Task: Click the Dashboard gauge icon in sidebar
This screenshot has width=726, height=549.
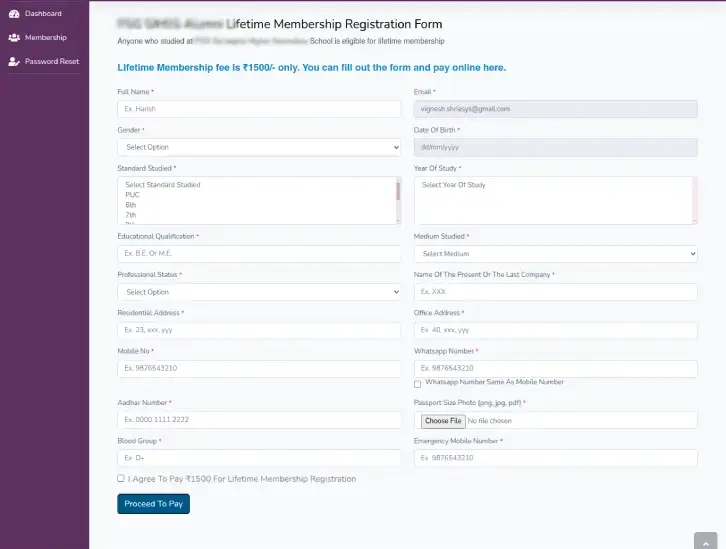Action: click(14, 14)
